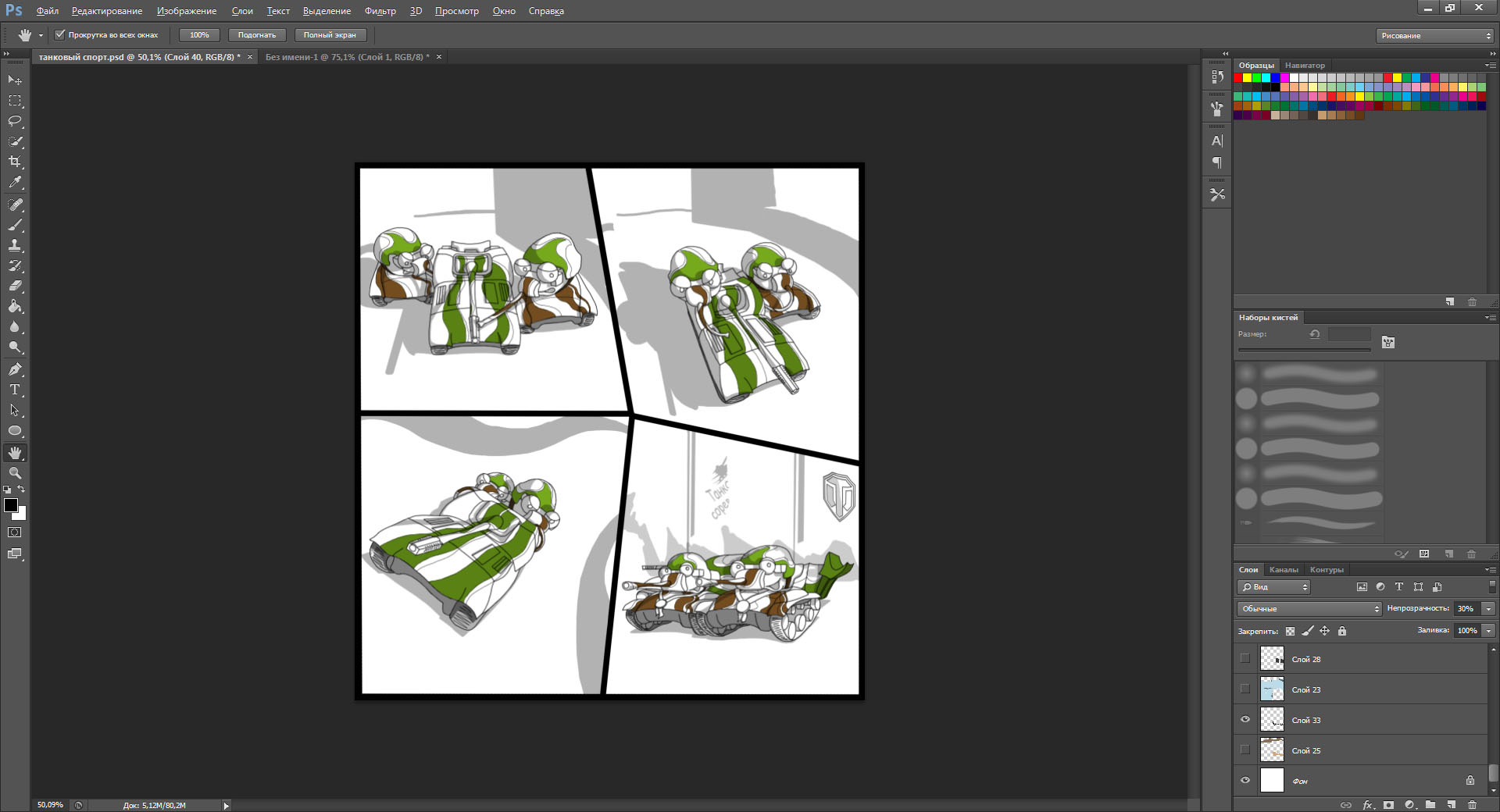Viewport: 1500px width, 812px height.
Task: Pick the red swatch in Образцы
Action: [x=1238, y=78]
